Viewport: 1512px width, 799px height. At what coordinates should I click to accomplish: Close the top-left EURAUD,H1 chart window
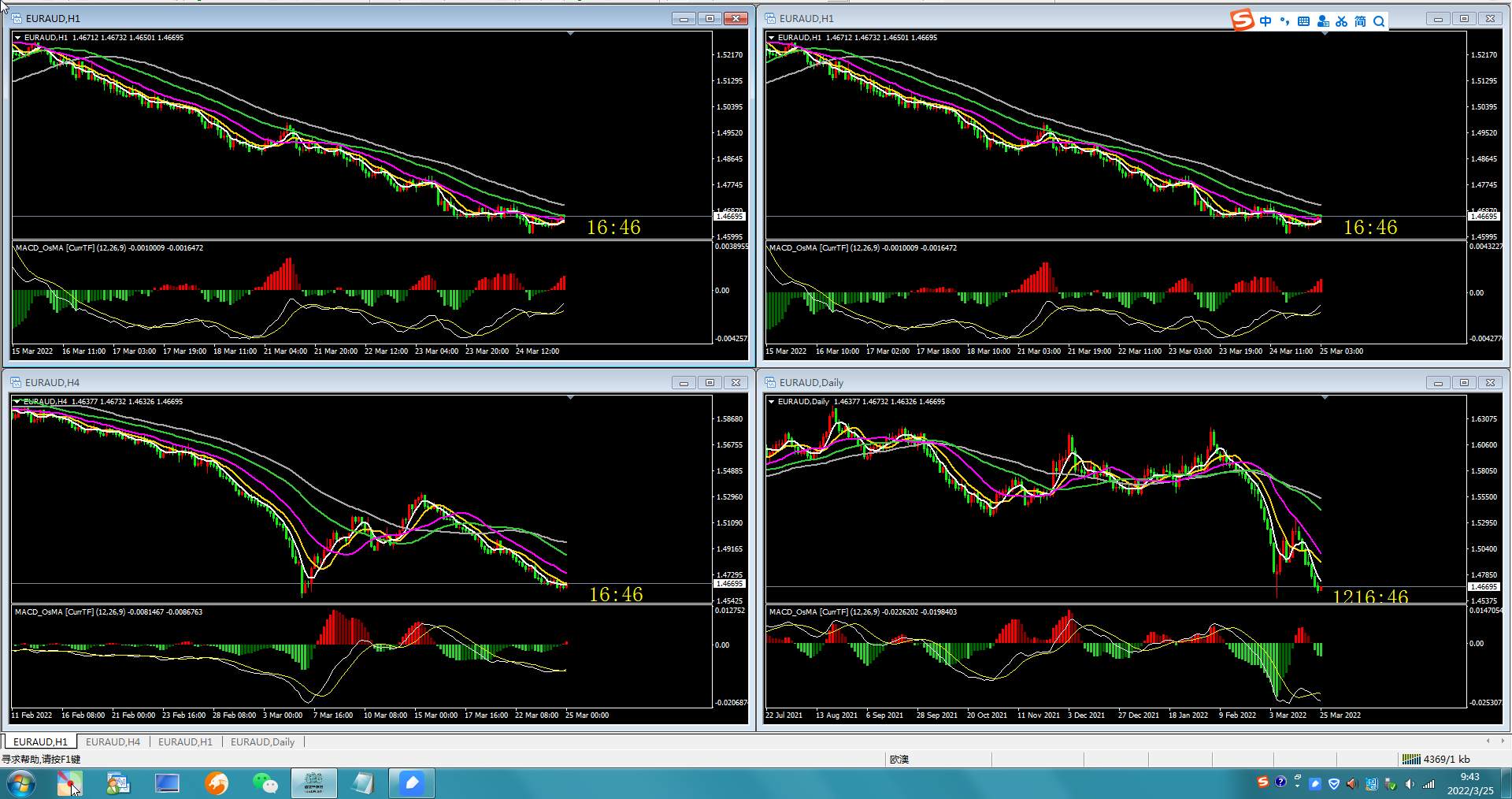(x=736, y=18)
